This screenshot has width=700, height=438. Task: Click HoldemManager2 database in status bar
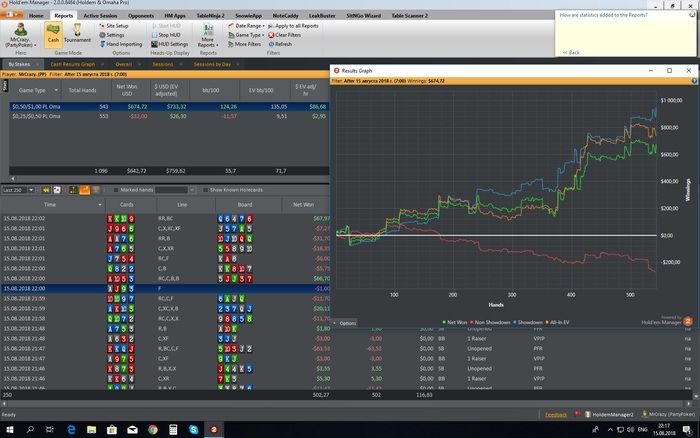tap(609, 414)
